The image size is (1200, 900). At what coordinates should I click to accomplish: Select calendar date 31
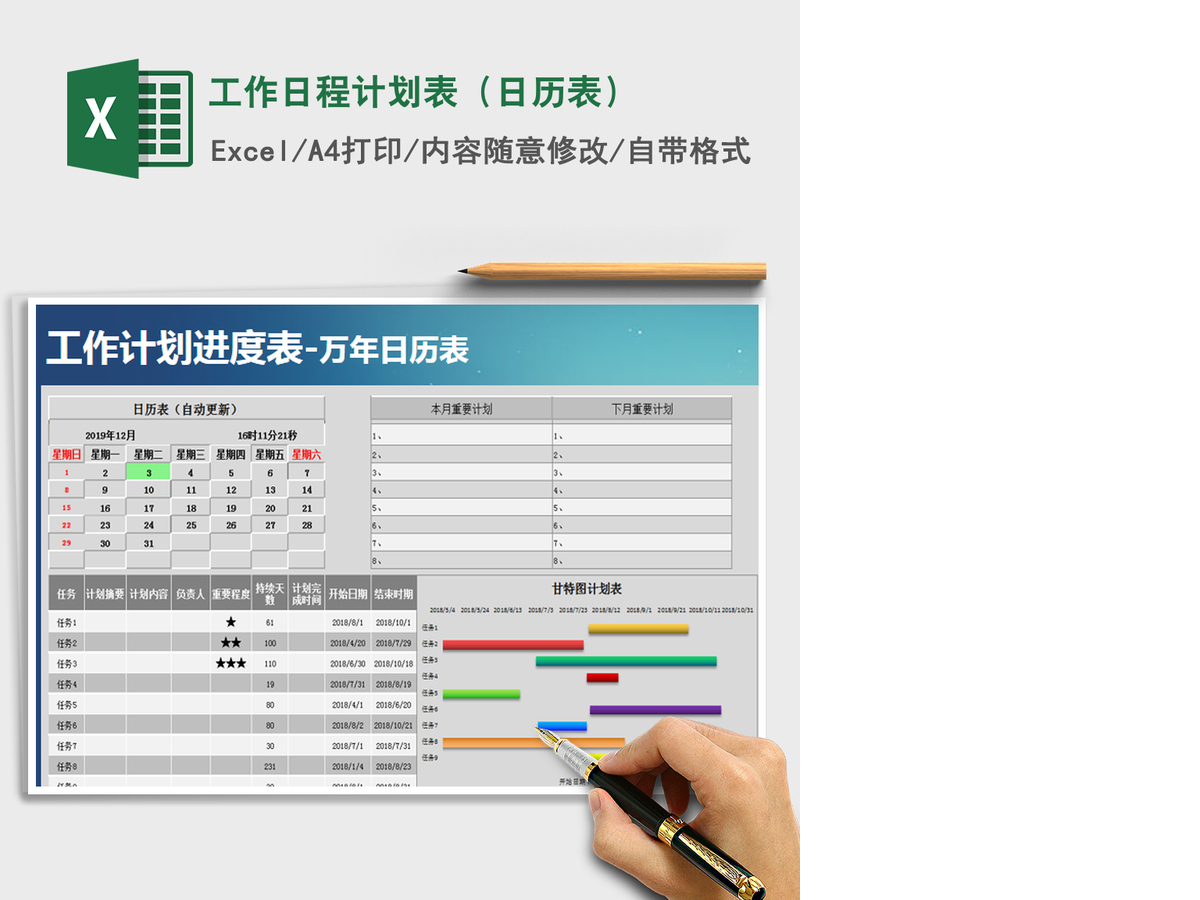click(x=148, y=544)
